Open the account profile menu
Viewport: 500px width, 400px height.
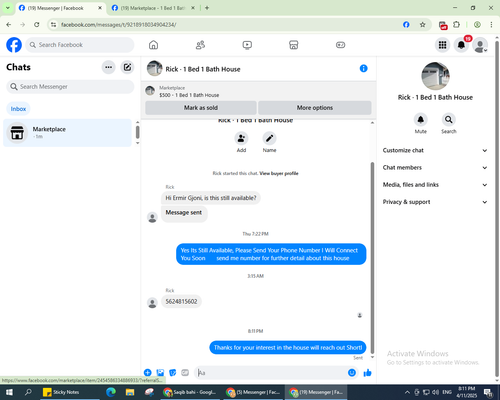pos(480,45)
